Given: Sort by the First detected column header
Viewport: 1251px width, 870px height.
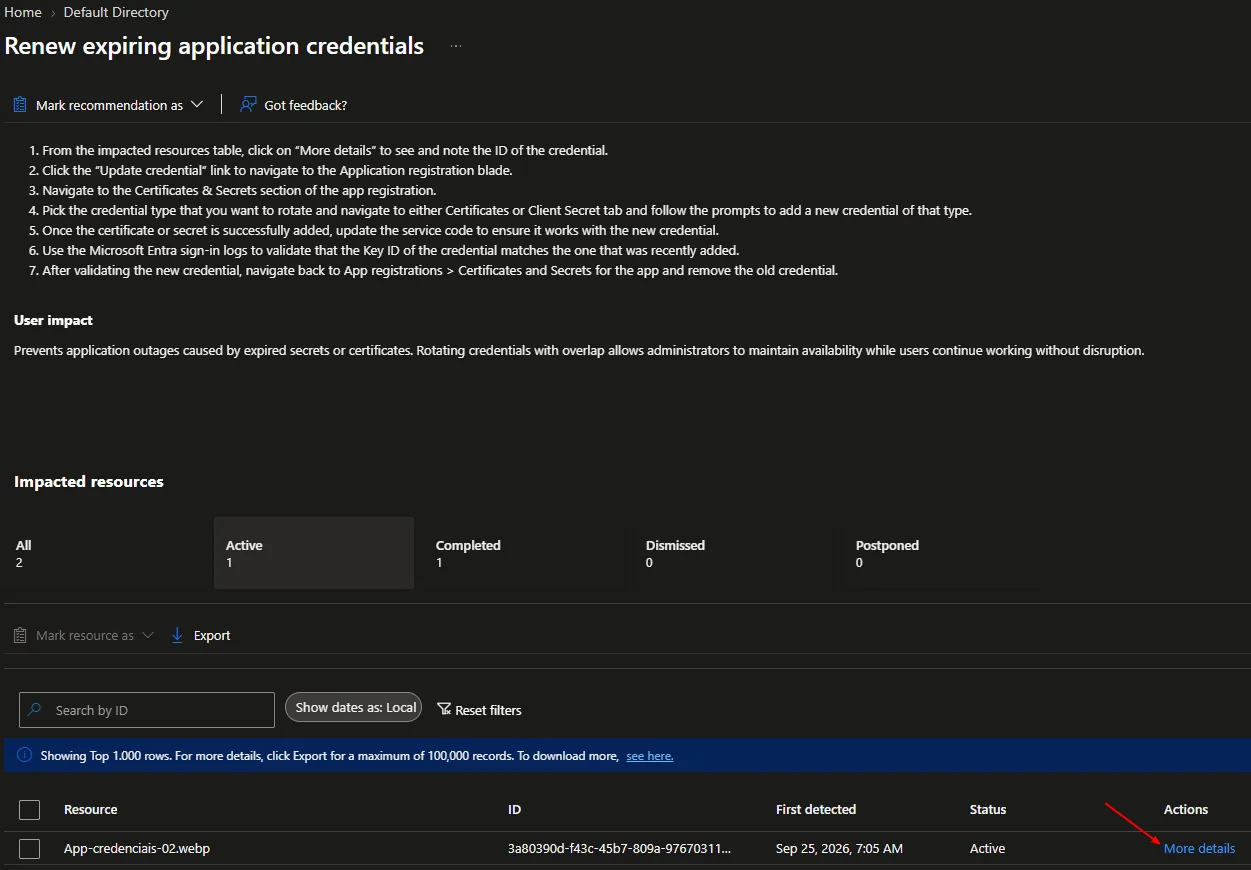Looking at the screenshot, I should [x=816, y=810].
